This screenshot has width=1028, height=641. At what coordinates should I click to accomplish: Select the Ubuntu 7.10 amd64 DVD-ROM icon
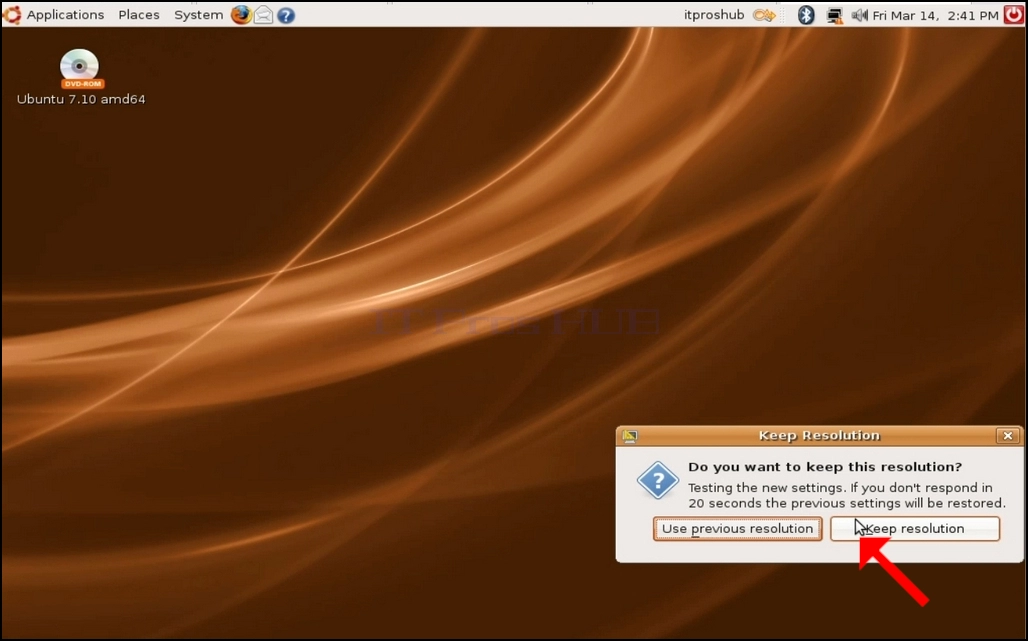(x=80, y=69)
